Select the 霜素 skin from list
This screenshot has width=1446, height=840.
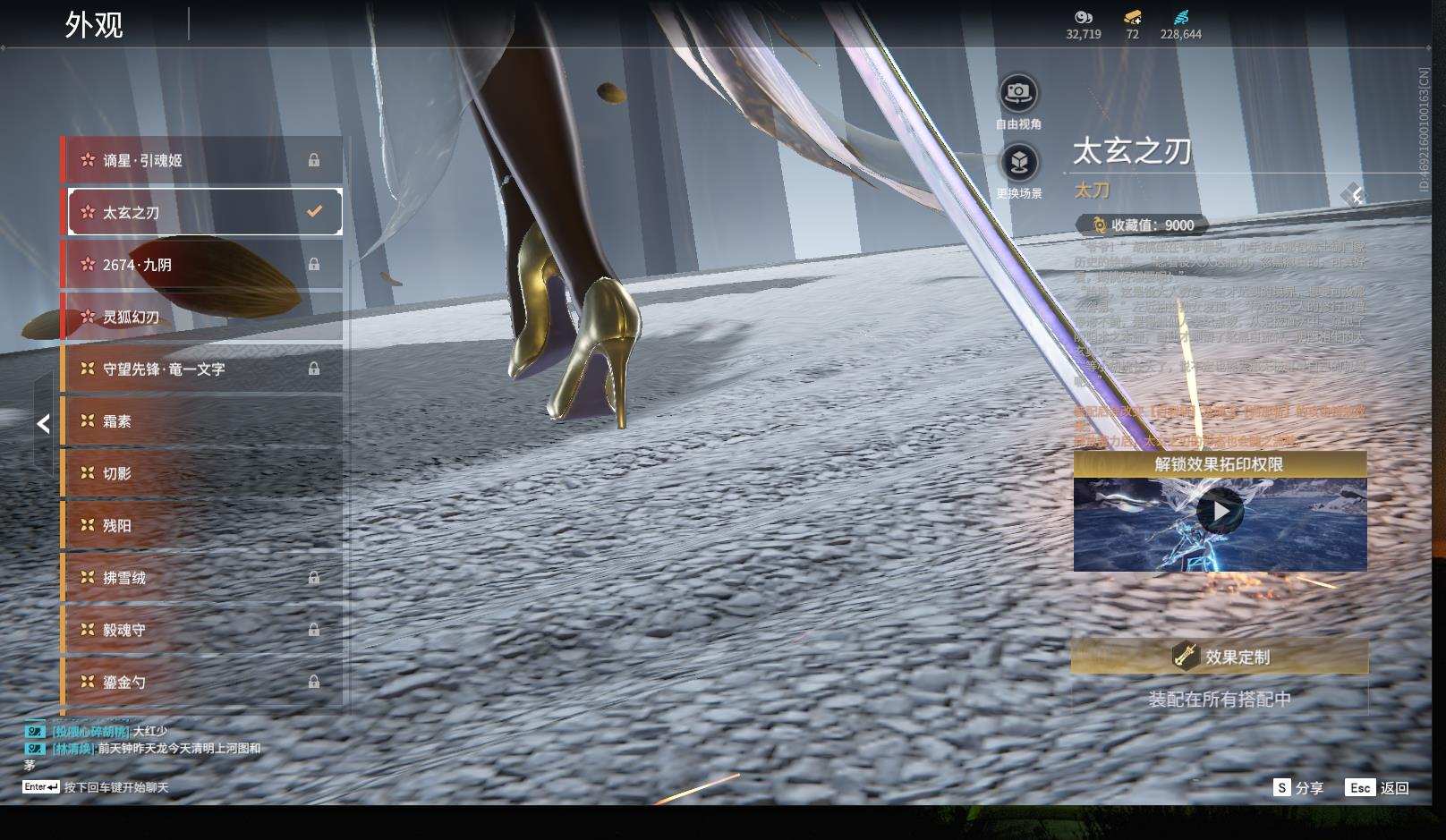pos(201,421)
